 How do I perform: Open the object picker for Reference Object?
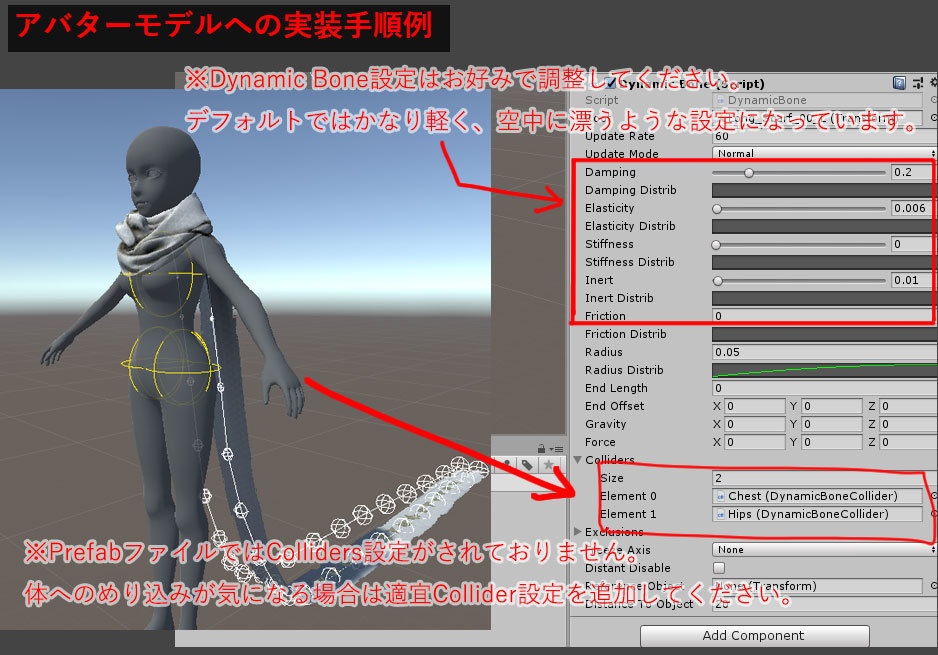(933, 586)
